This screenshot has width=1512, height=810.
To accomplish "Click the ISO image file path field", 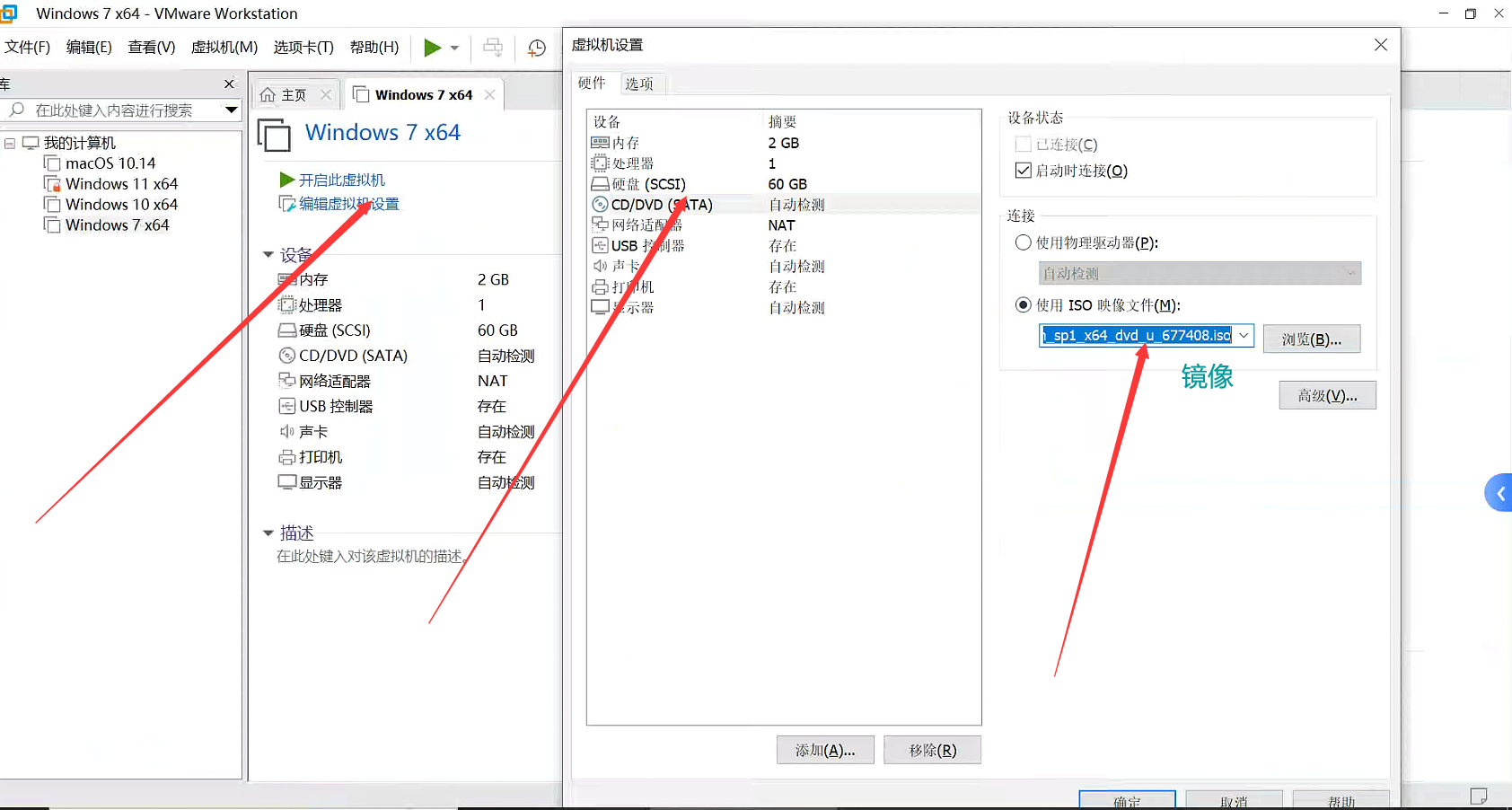I will coord(1137,336).
